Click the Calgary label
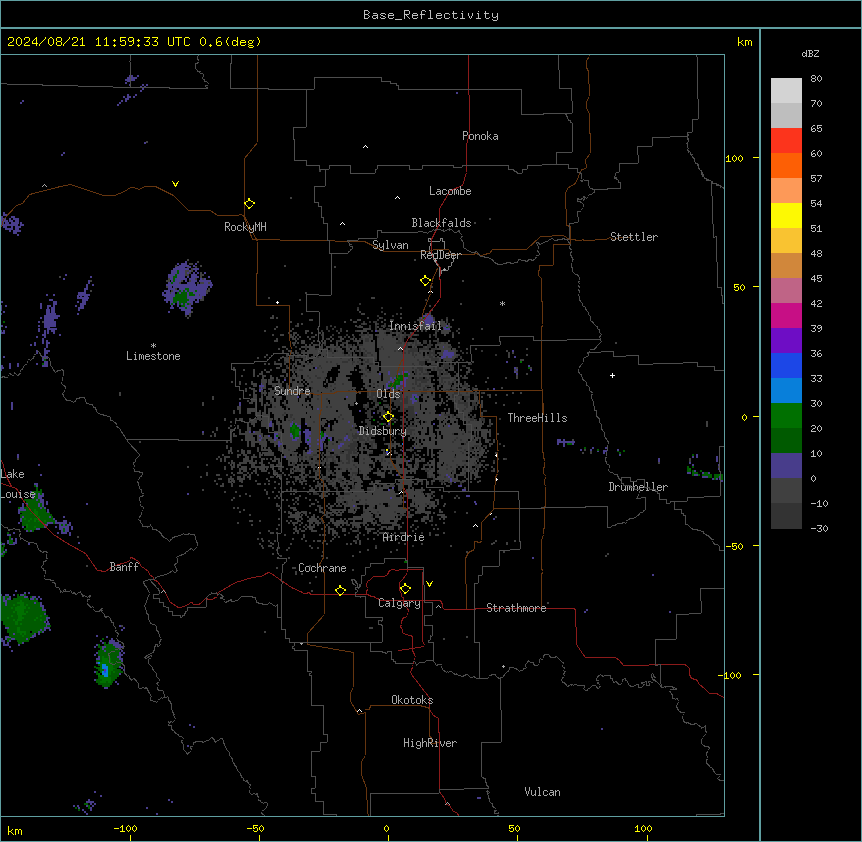 (x=399, y=603)
